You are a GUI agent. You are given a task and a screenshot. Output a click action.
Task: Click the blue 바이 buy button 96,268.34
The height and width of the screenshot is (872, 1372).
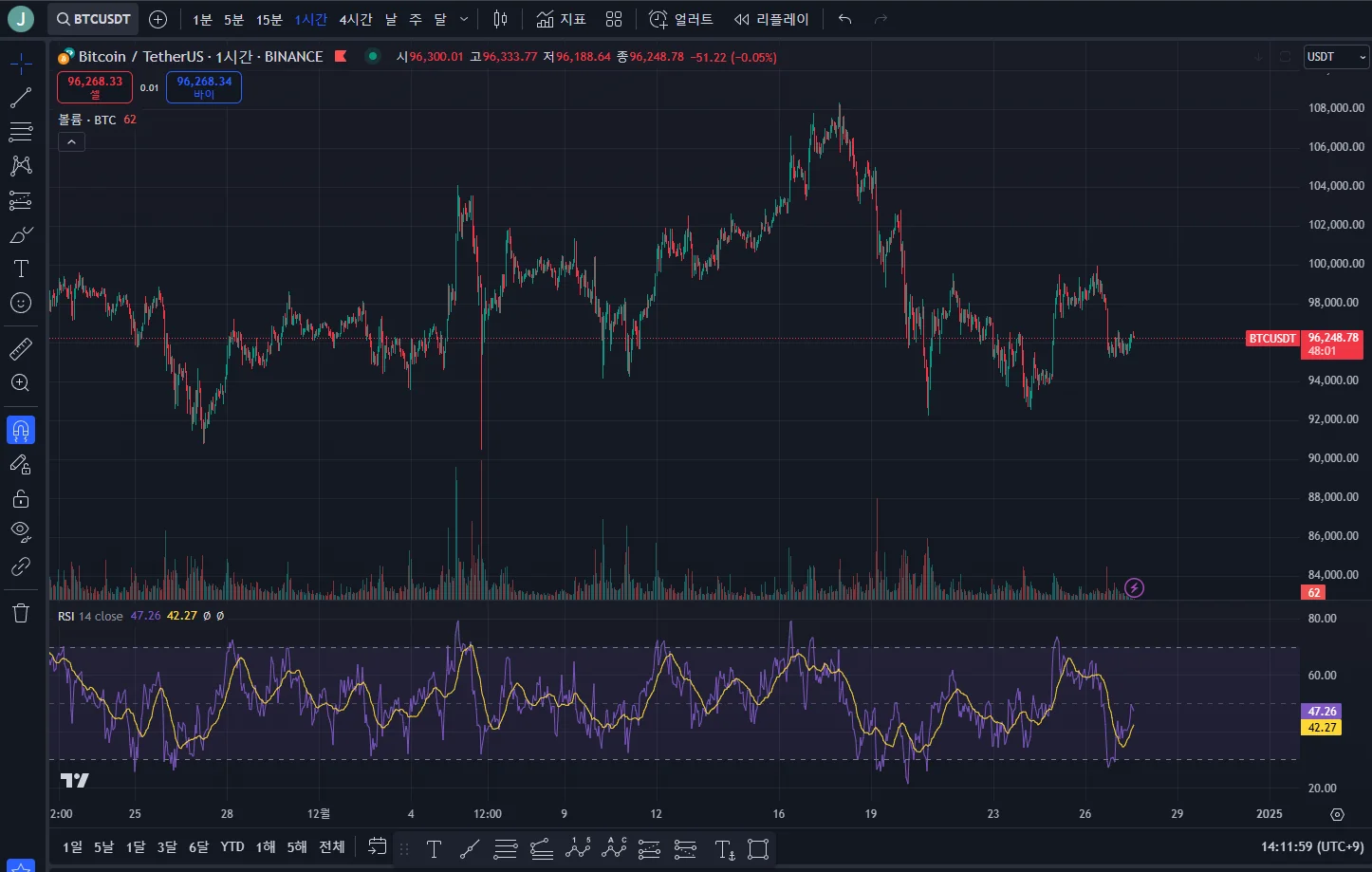pos(204,87)
